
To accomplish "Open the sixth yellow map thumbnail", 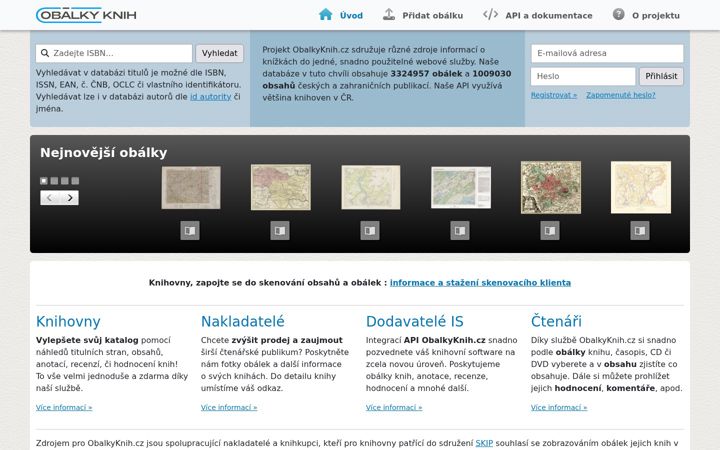I will pyautogui.click(x=641, y=187).
